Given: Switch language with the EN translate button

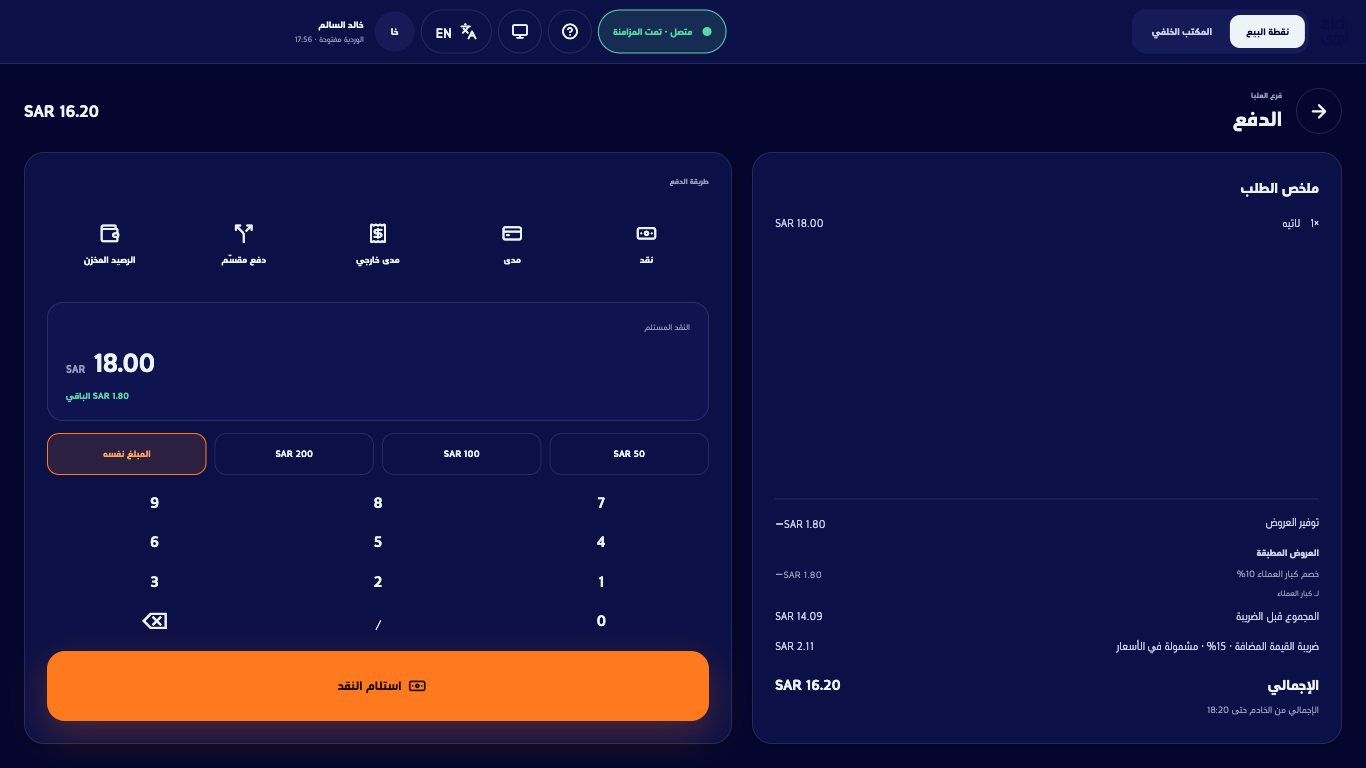Looking at the screenshot, I should coord(456,32).
